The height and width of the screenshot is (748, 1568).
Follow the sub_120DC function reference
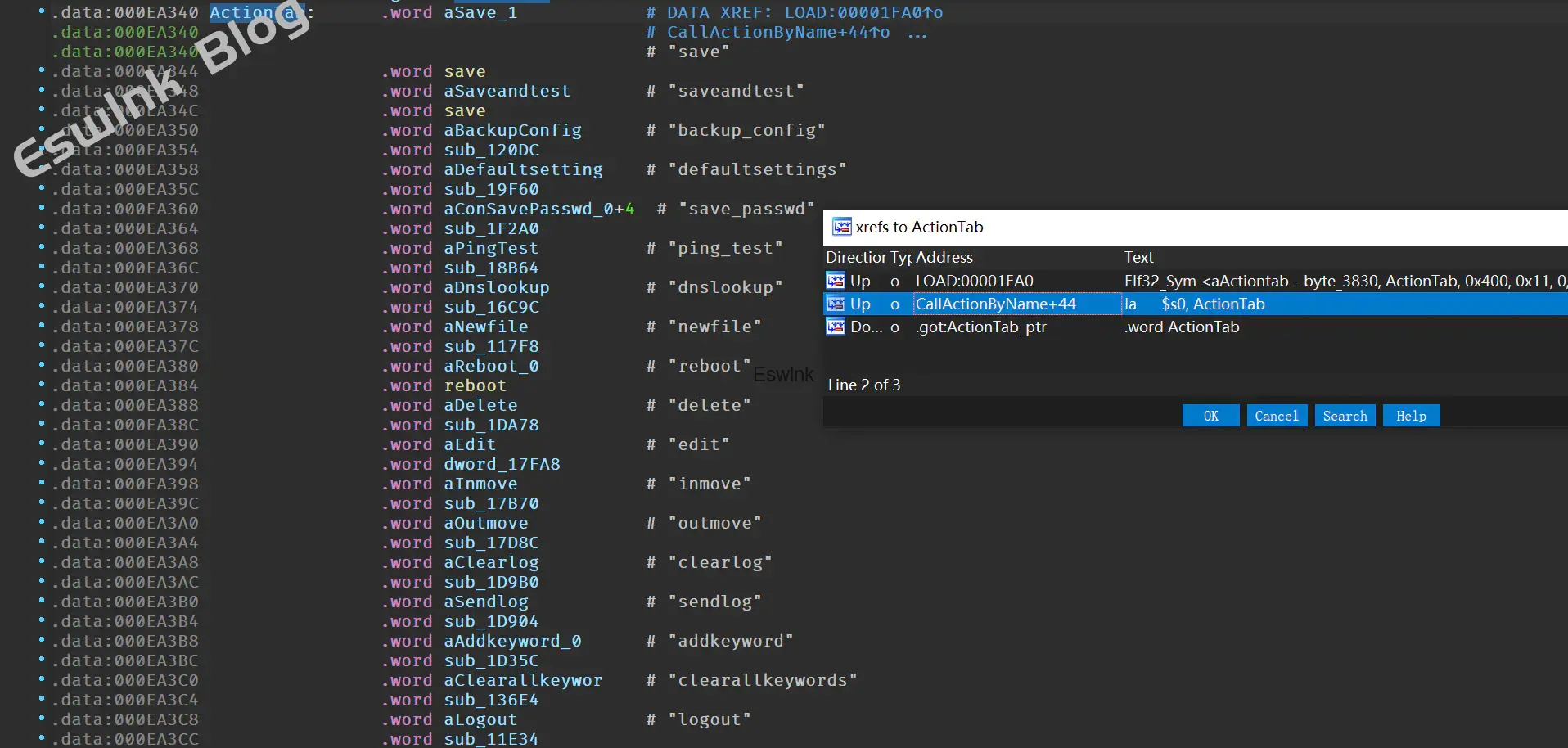tap(491, 150)
